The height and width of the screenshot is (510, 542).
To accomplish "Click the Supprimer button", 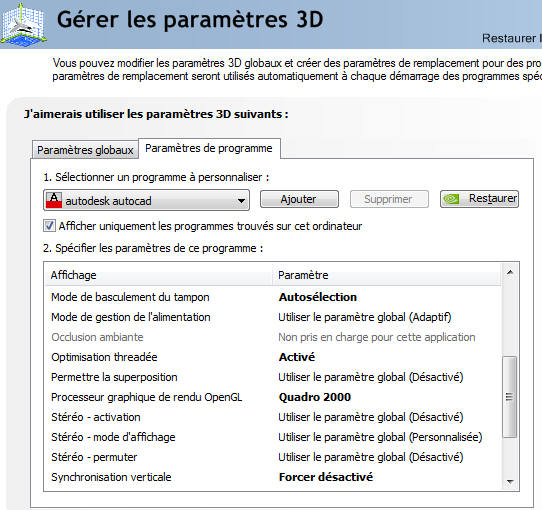I will [x=389, y=199].
